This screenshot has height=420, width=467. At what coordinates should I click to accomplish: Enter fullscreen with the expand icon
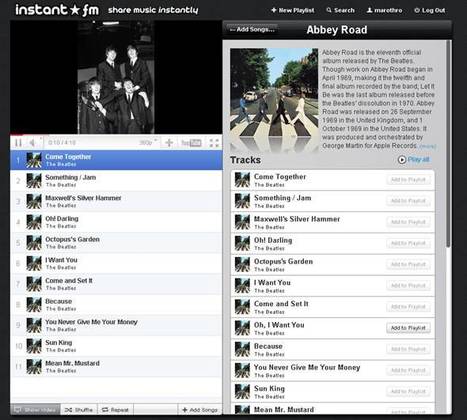214,143
